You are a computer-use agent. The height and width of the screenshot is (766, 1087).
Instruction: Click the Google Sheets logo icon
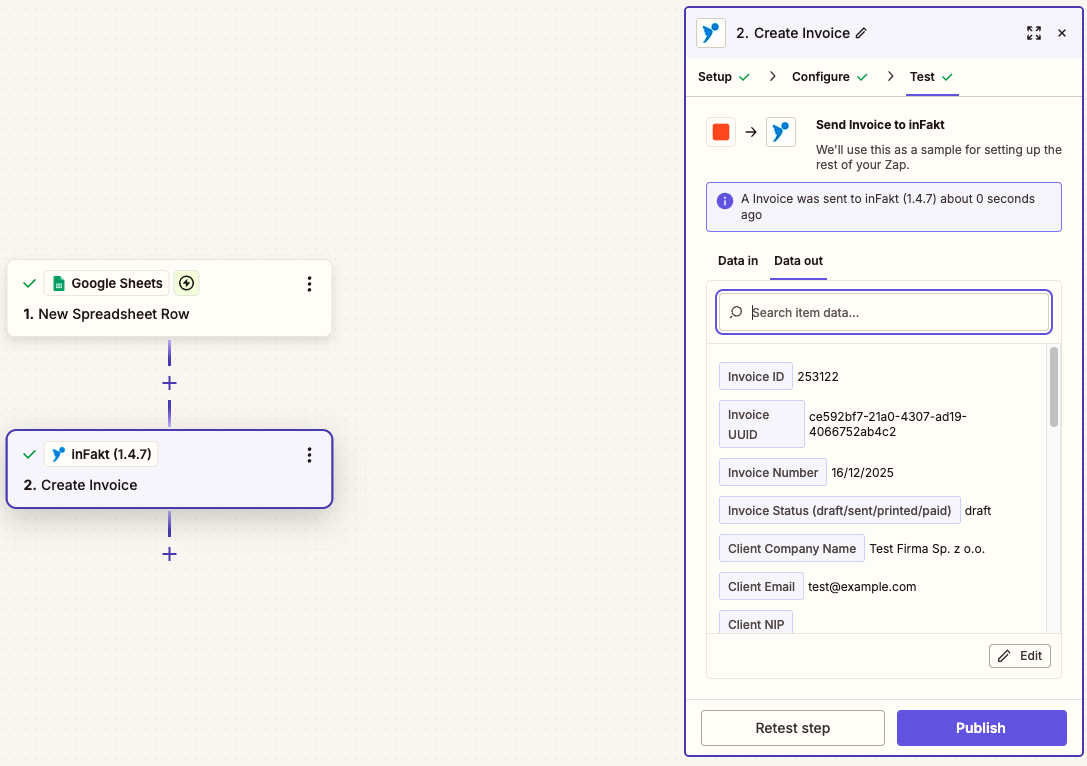click(59, 283)
